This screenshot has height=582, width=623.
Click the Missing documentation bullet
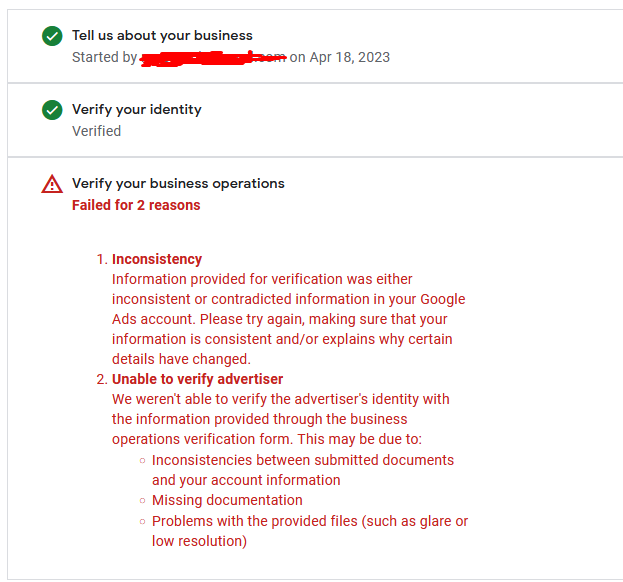tap(227, 501)
